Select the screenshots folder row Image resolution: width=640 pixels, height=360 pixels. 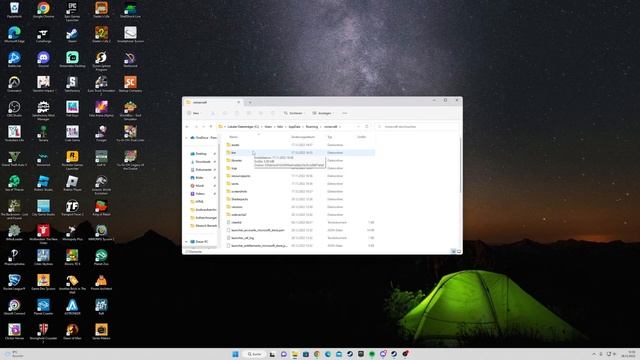pos(300,191)
